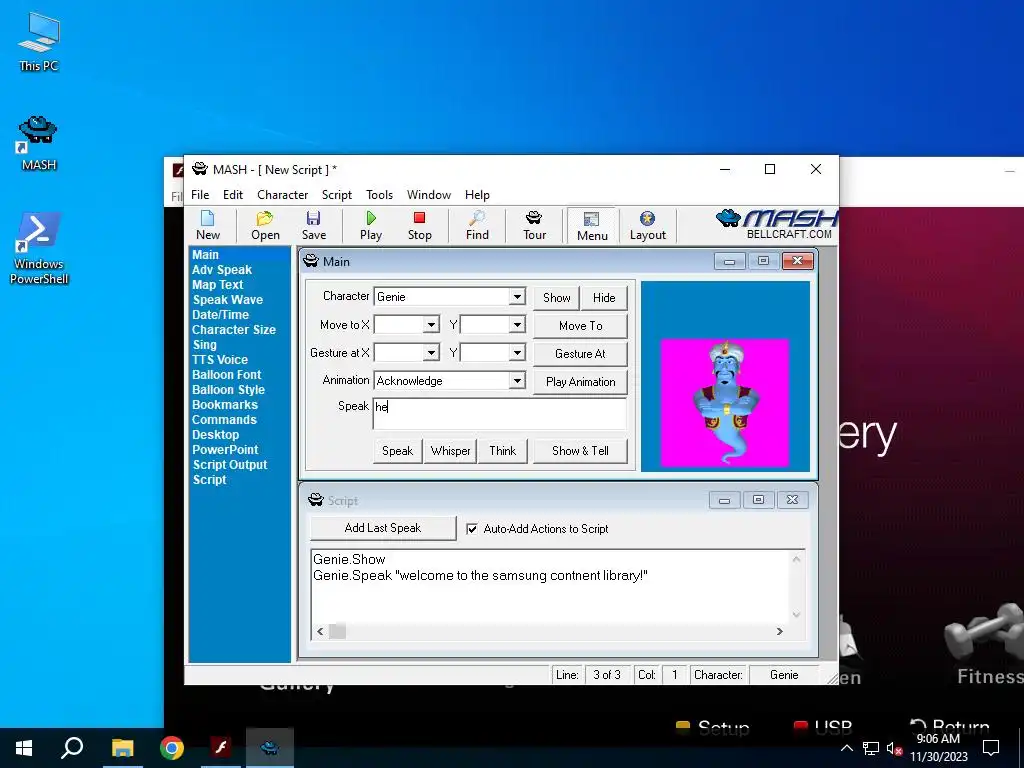This screenshot has height=768, width=1024.
Task: Click the Think button
Action: 502,451
